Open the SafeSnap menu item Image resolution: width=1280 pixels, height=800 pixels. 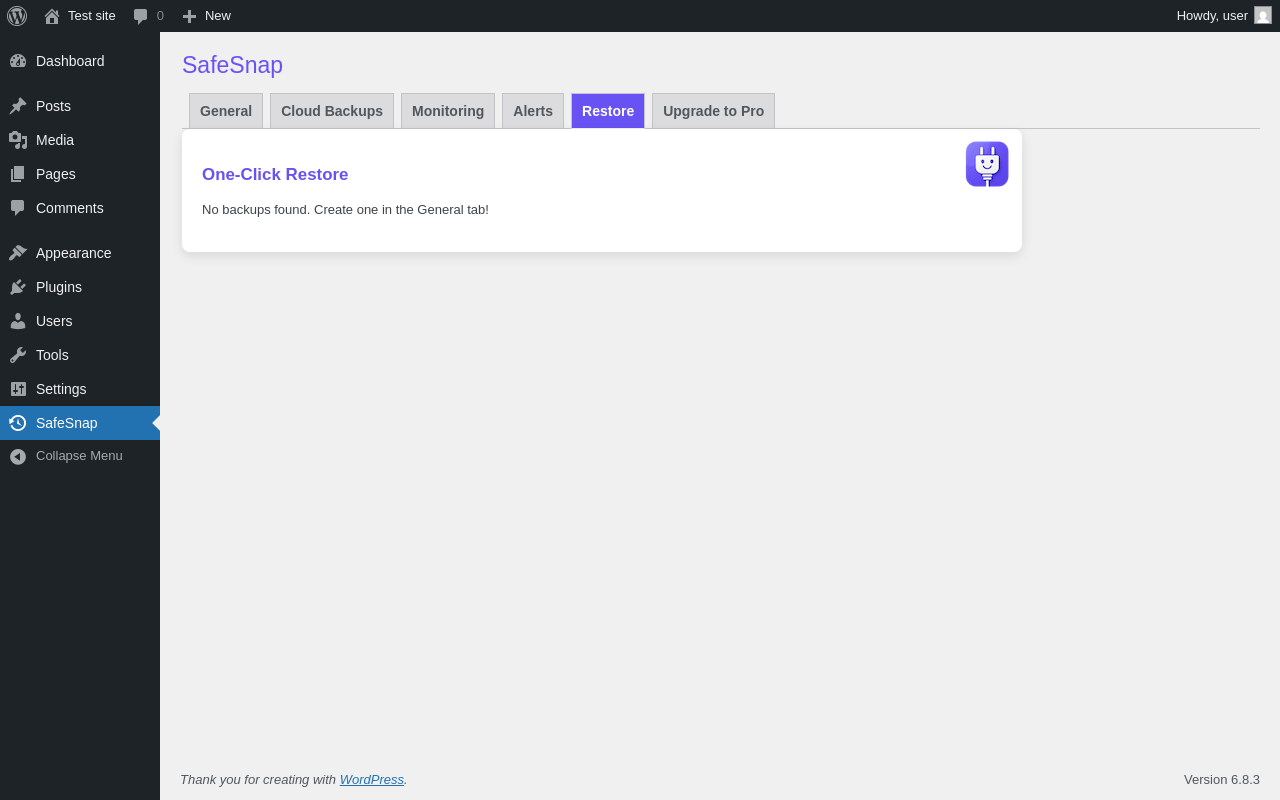80,423
